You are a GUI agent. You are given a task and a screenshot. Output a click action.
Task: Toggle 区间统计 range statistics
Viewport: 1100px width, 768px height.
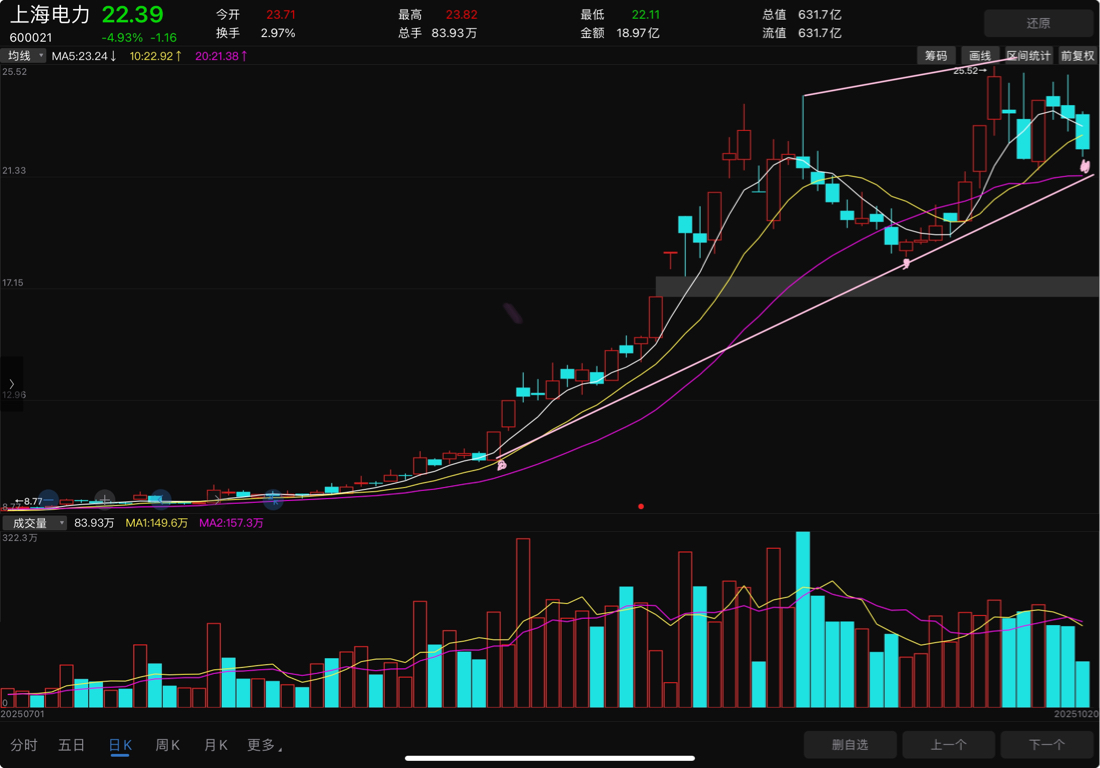pyautogui.click(x=1028, y=55)
